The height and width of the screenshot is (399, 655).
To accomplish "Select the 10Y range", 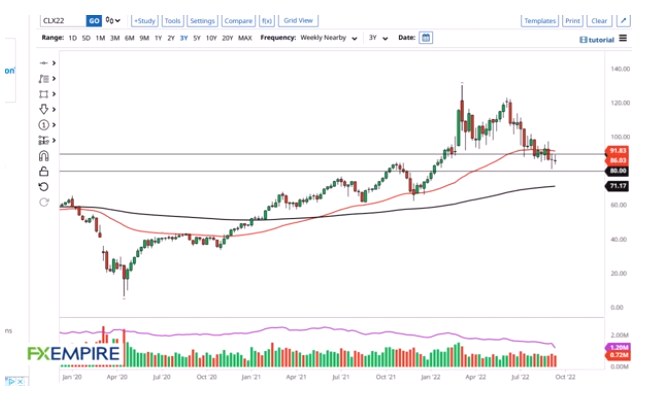I will 211,38.
